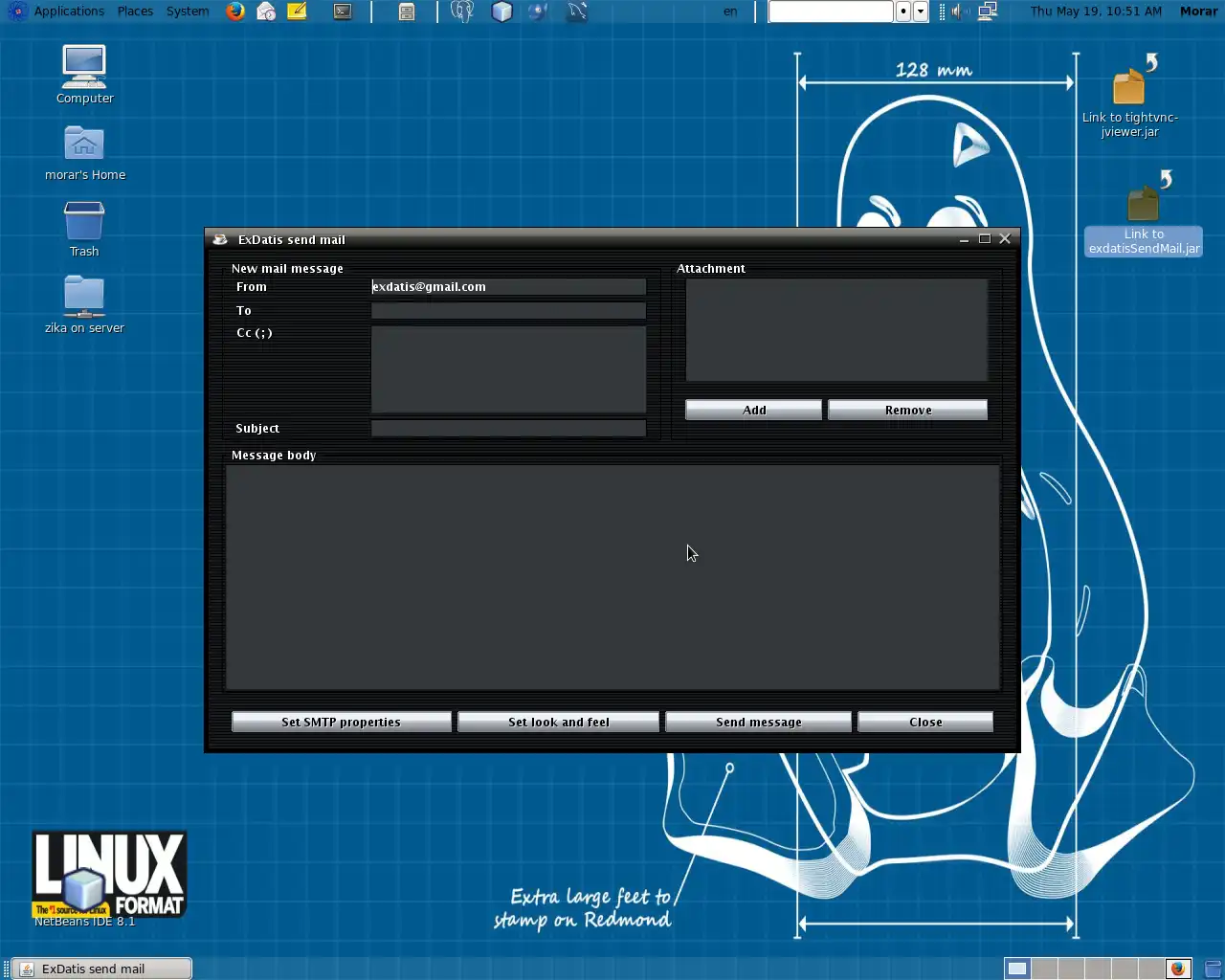
Task: Open the date and time calendar
Action: [x=1096, y=11]
